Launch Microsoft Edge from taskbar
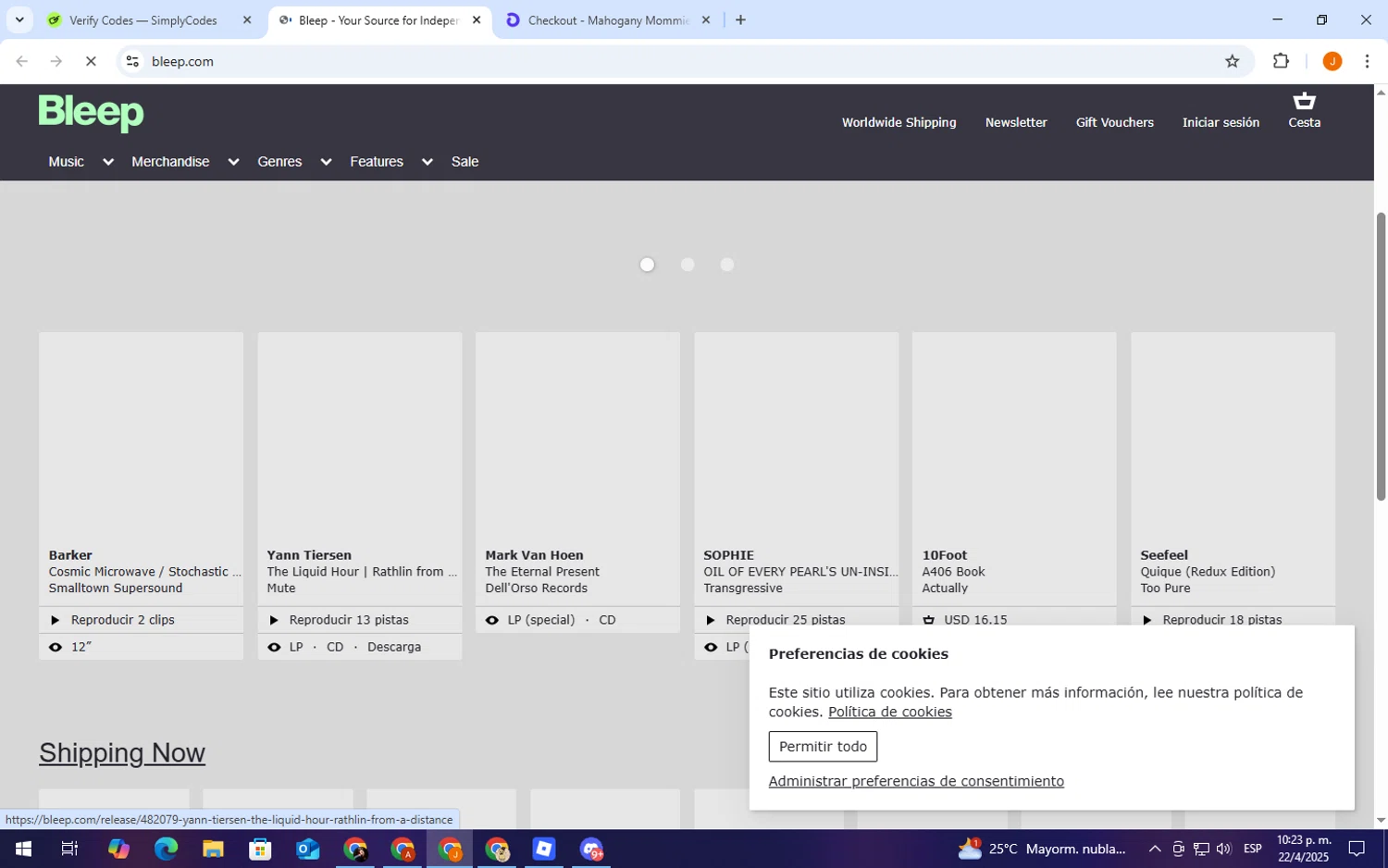The image size is (1388, 868). pos(166,849)
